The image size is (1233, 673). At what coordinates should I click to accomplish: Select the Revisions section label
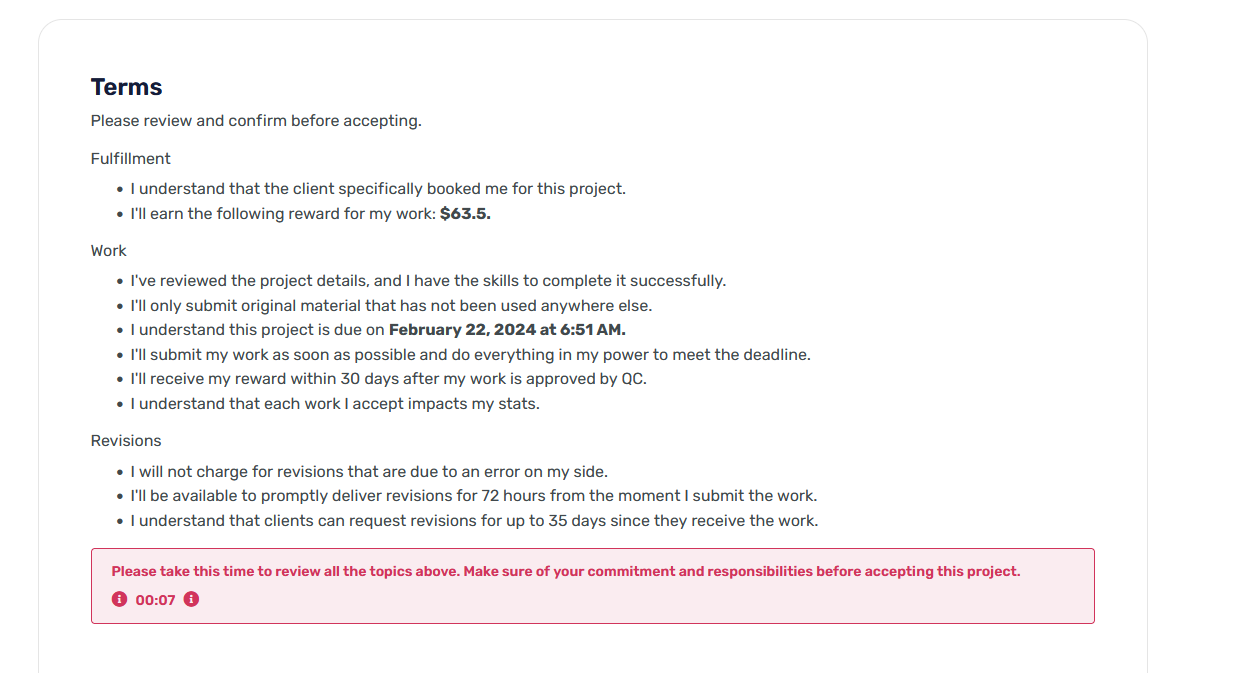tap(126, 441)
